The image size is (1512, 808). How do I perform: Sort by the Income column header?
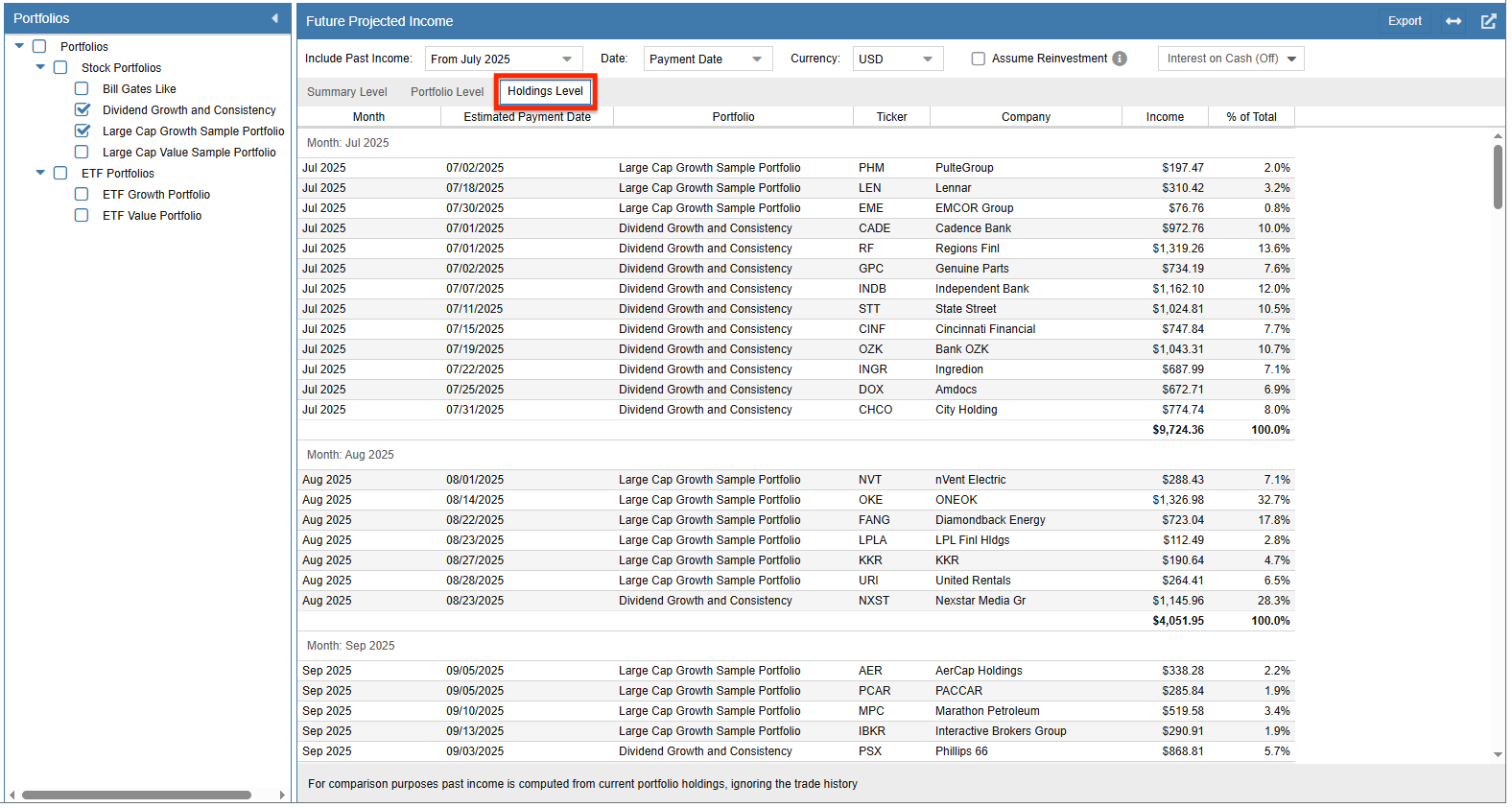pos(1165,117)
